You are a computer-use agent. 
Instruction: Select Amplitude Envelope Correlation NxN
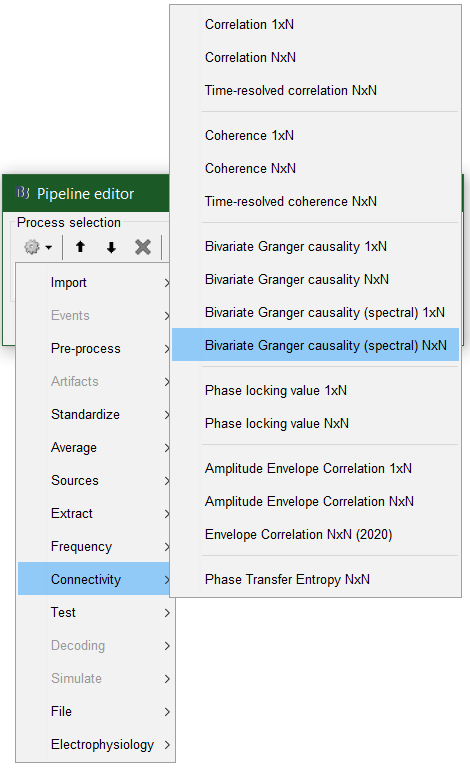[x=315, y=501]
